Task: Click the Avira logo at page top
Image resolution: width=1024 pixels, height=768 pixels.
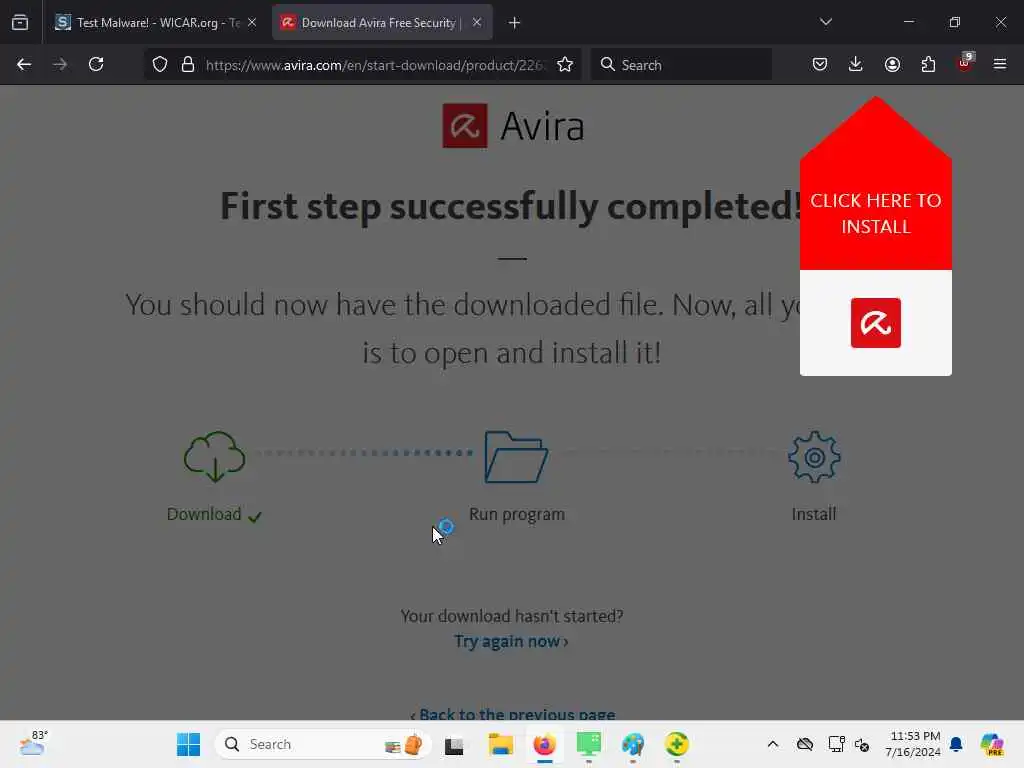Action: pos(513,125)
